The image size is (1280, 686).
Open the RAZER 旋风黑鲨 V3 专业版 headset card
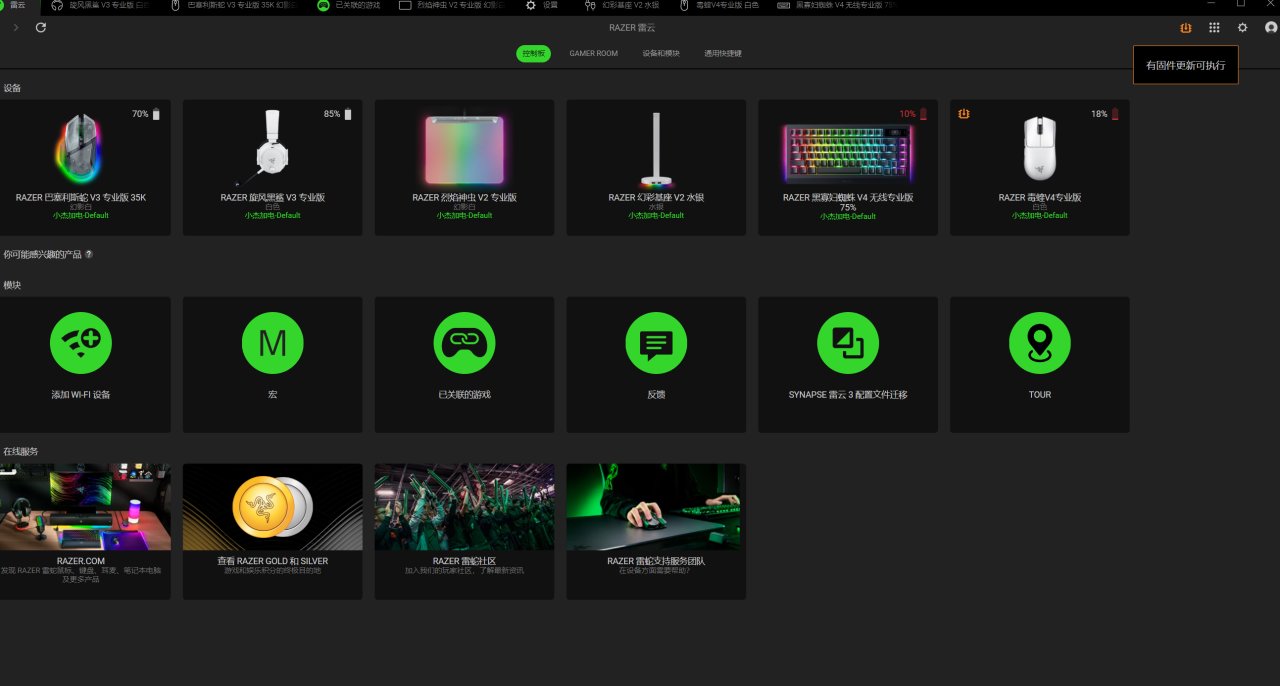coord(272,167)
